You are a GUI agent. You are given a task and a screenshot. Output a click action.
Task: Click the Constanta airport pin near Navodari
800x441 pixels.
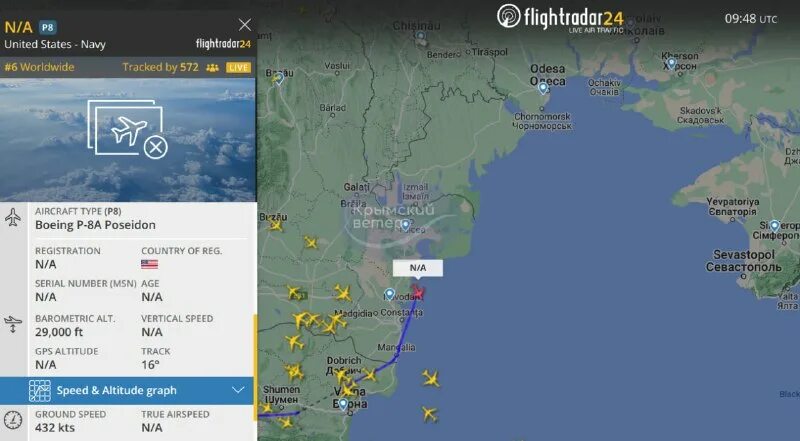point(389,295)
